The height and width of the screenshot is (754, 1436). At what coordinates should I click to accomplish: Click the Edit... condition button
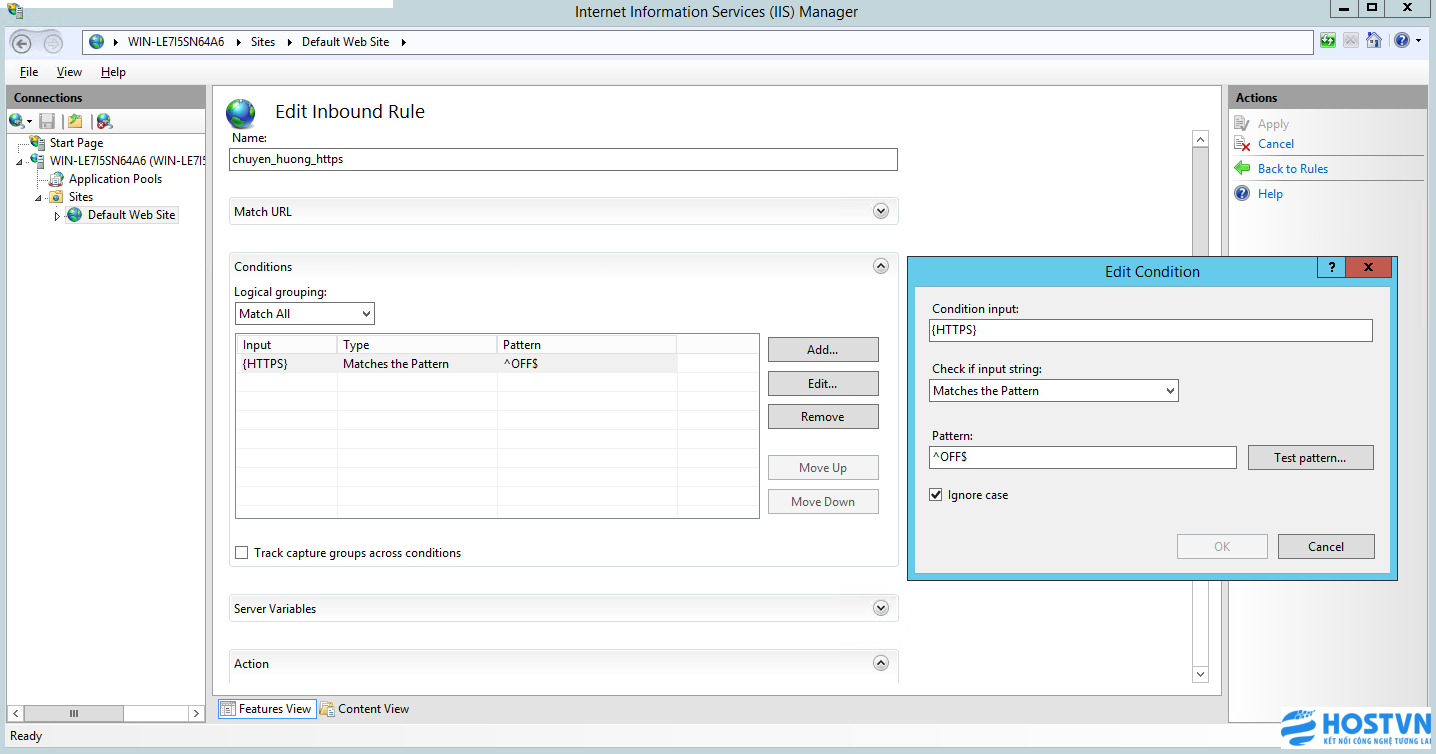[823, 383]
